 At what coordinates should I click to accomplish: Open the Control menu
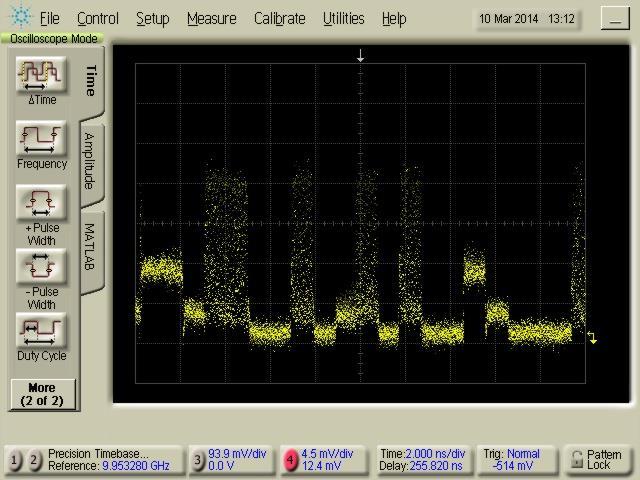[98, 18]
